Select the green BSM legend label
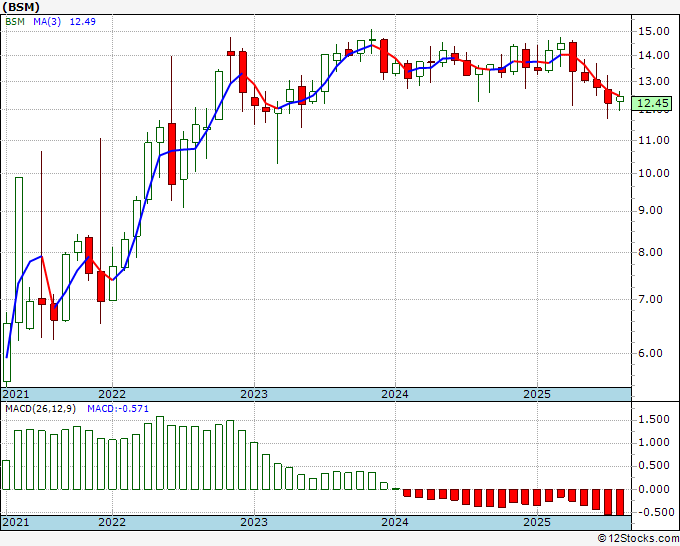680x546 pixels. (15, 21)
